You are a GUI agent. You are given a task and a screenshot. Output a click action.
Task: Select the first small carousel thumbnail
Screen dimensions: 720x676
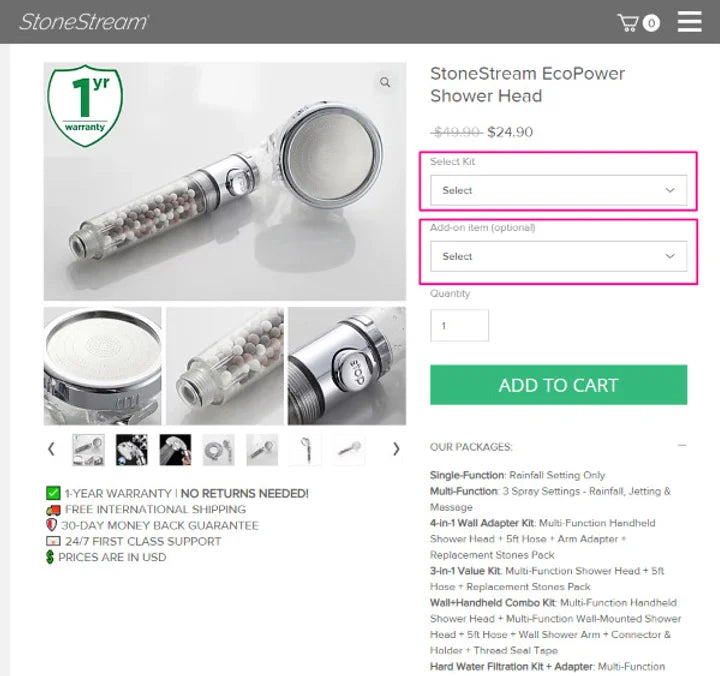point(88,450)
